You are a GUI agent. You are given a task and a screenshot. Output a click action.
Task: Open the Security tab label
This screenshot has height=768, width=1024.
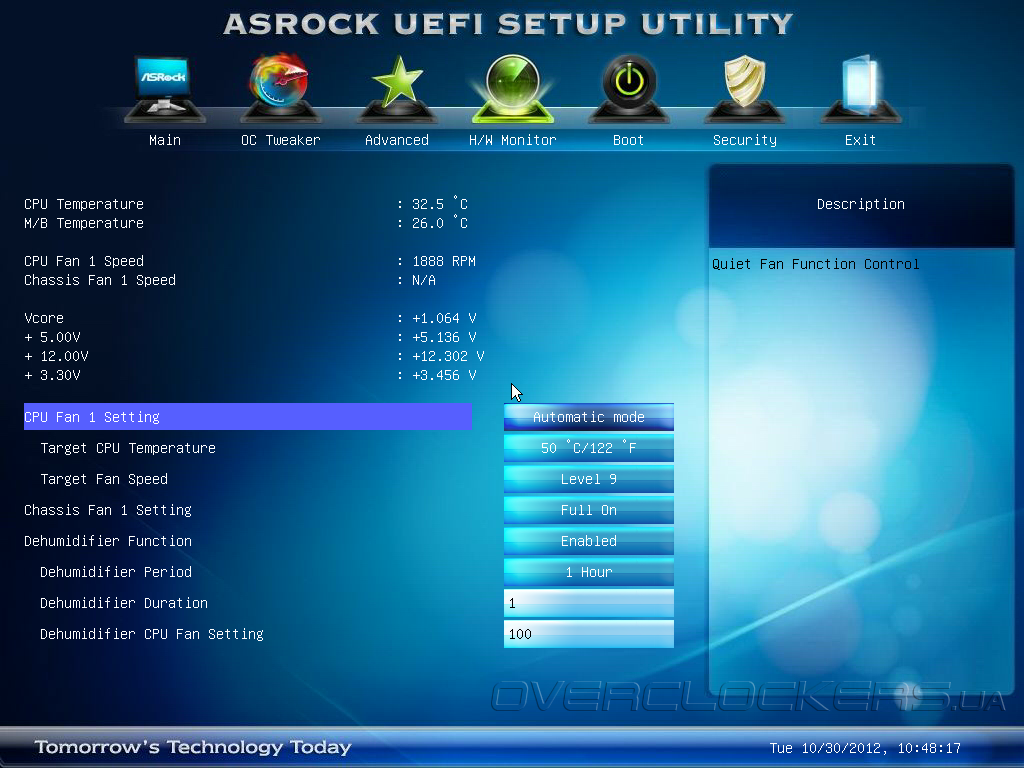(744, 140)
